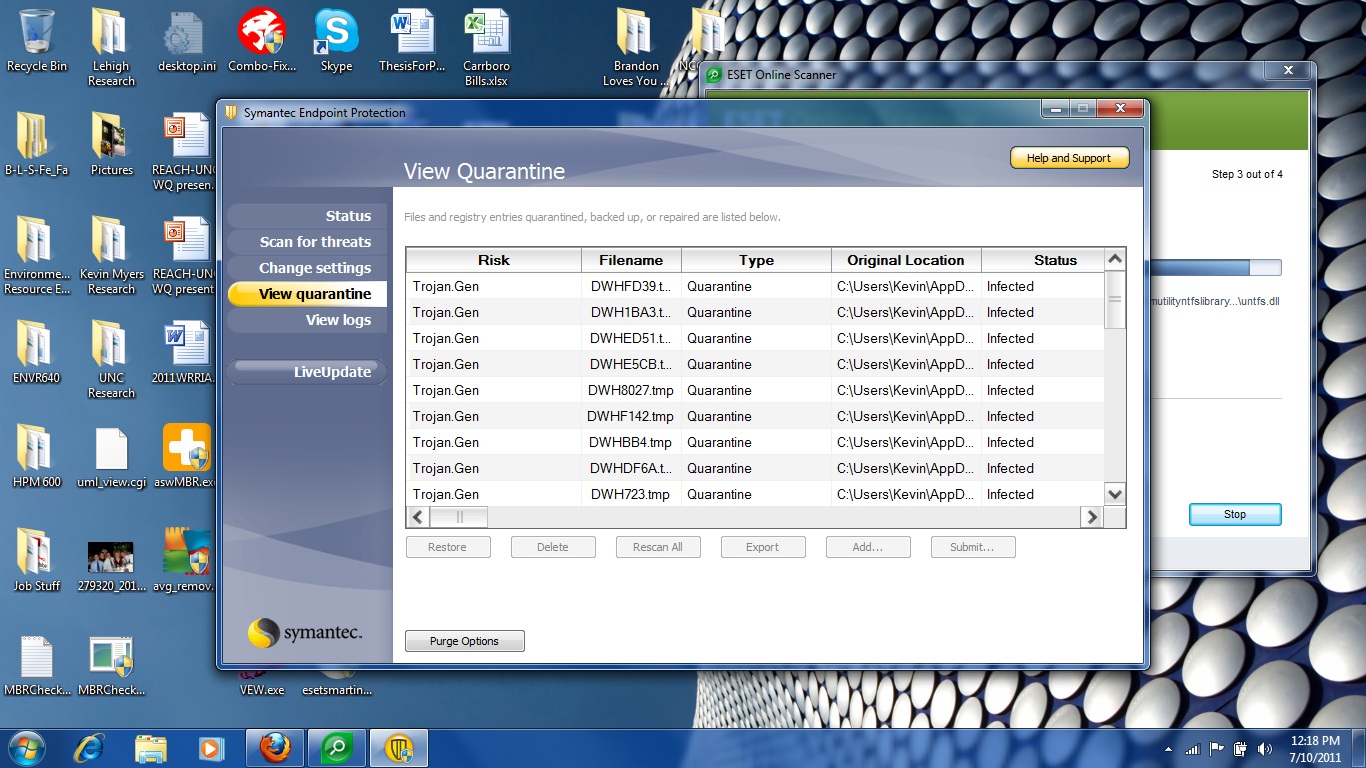
Task: Switch to ESET Online Scanner taskbar button
Action: tap(337, 748)
